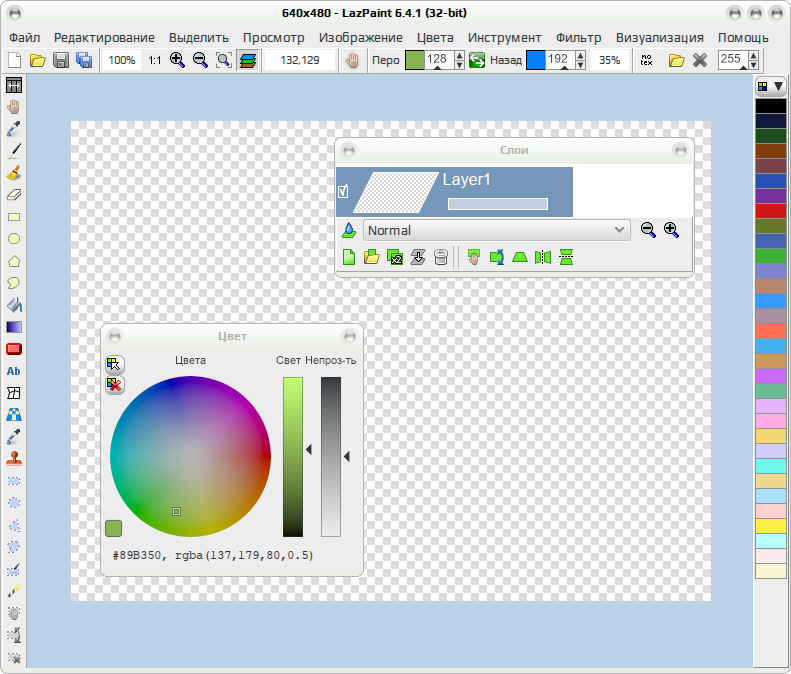Open the Визуализация menu

659,38
